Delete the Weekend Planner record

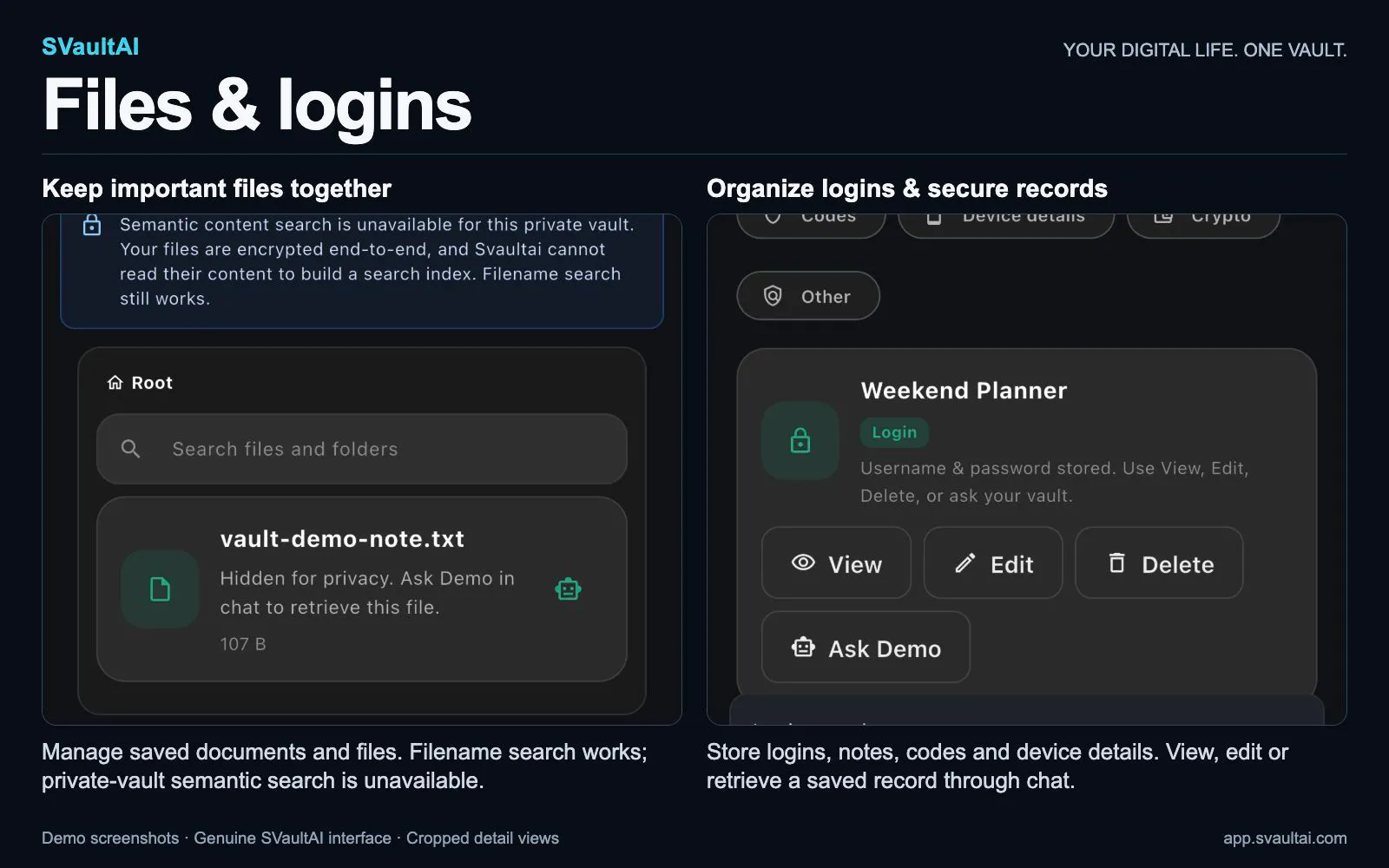(x=1159, y=563)
